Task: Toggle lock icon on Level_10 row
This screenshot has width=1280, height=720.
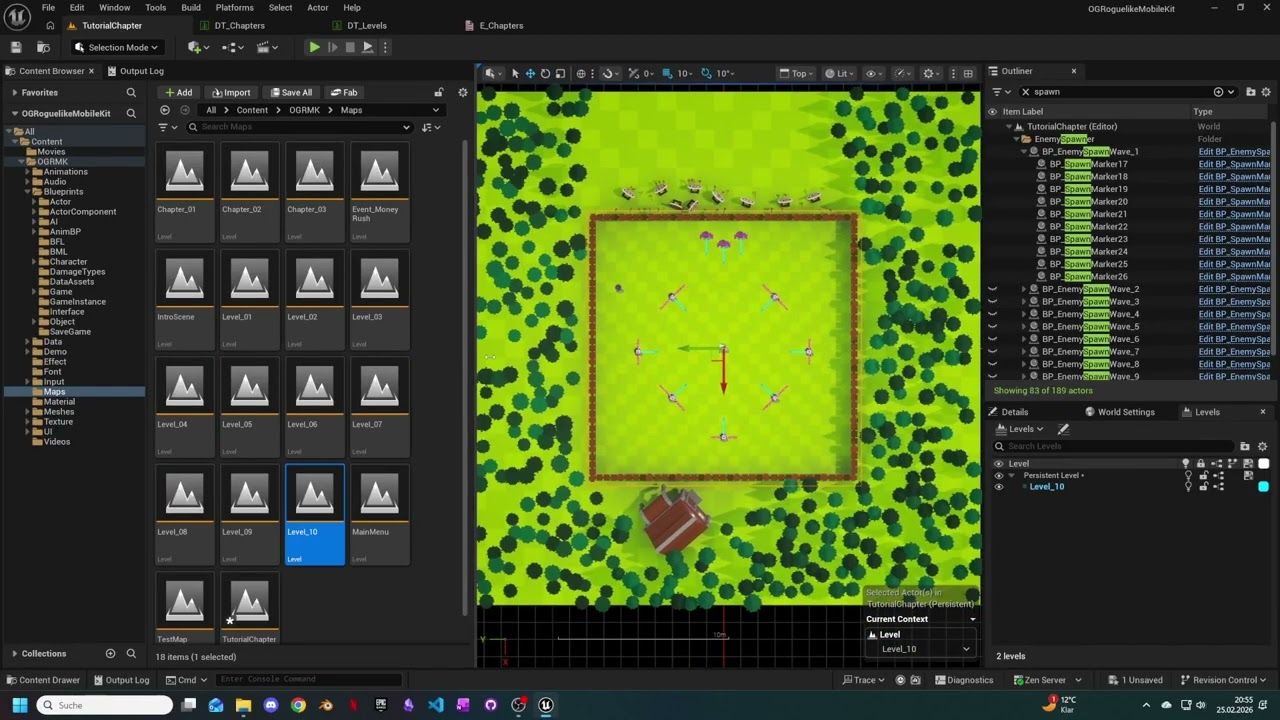Action: (1202, 486)
